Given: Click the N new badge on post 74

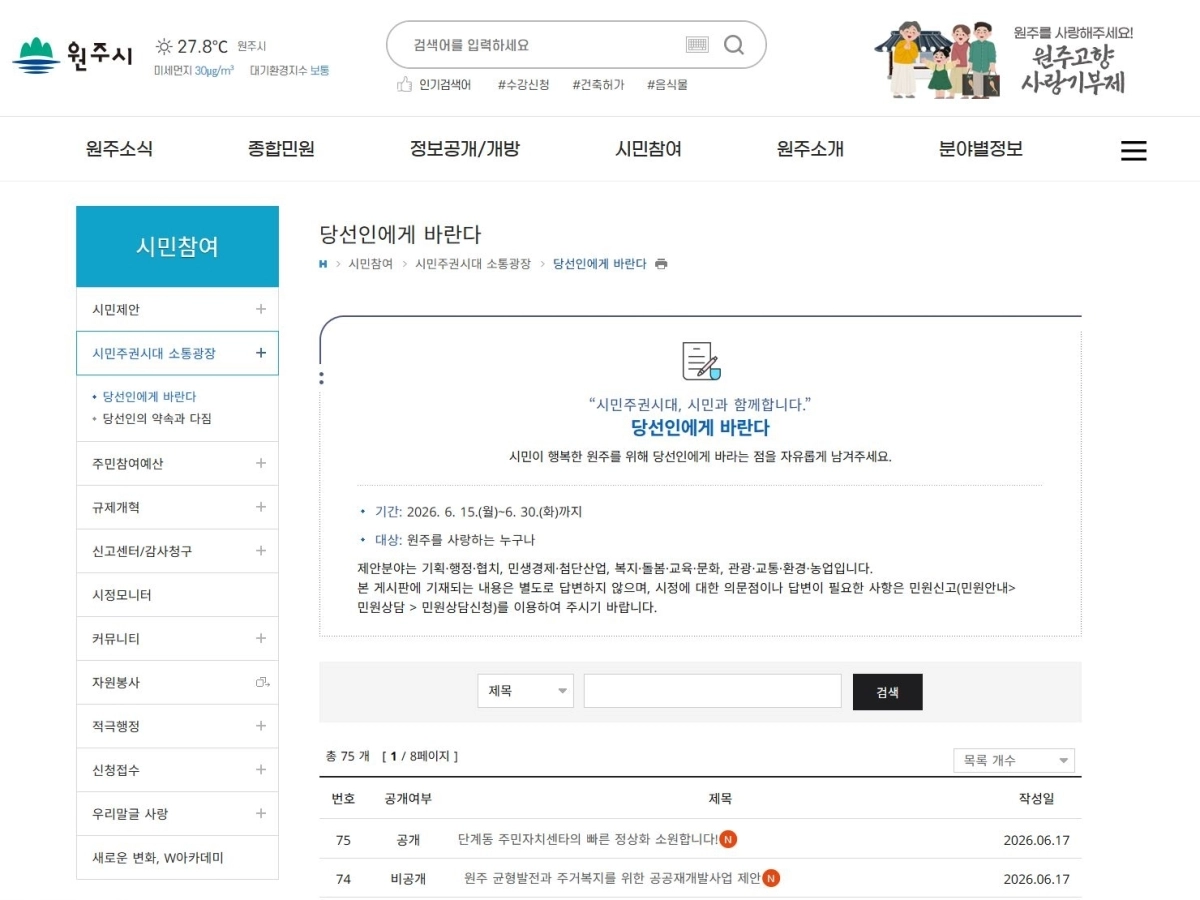Looking at the screenshot, I should tap(771, 878).
